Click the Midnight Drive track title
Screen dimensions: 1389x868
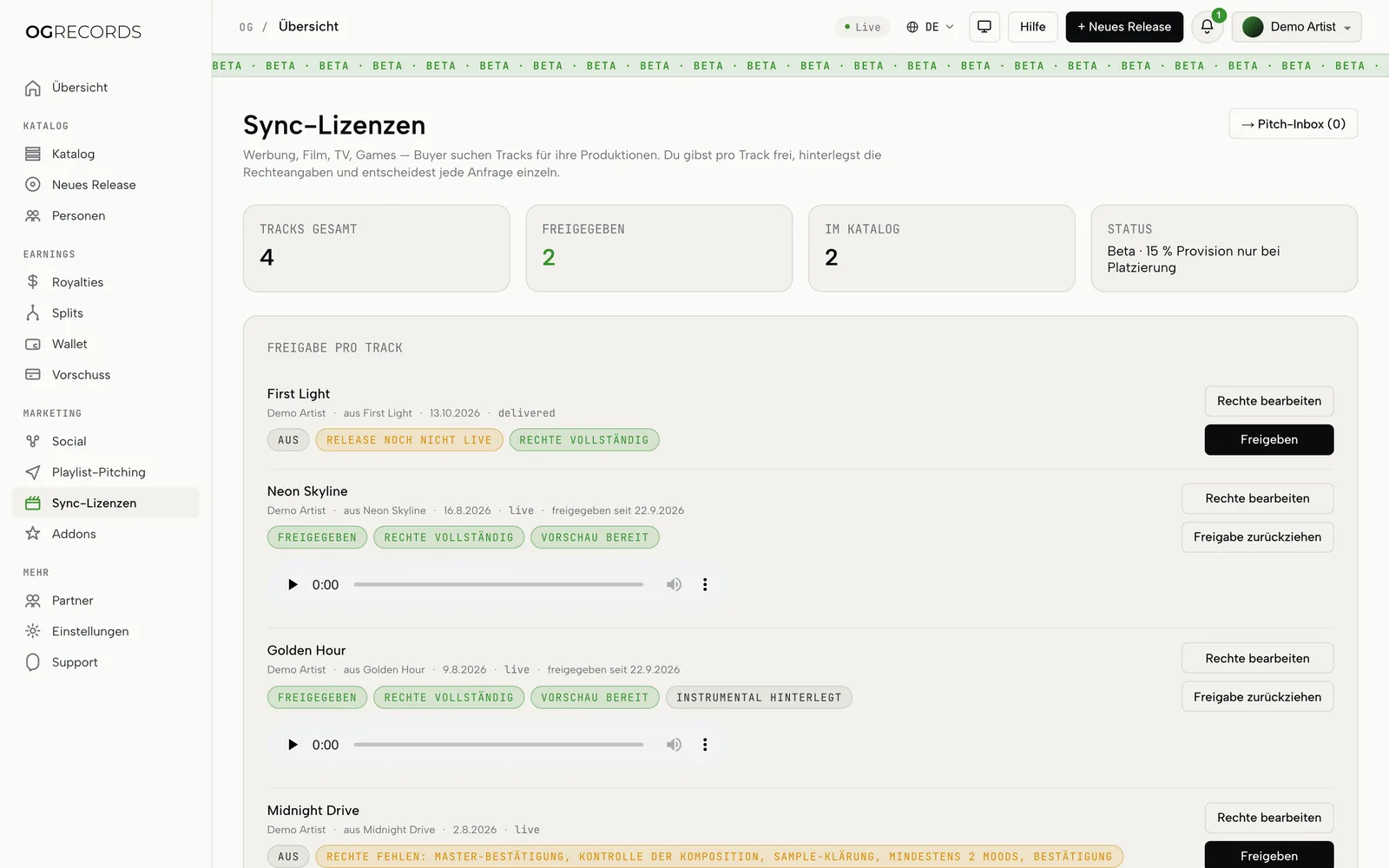pyautogui.click(x=313, y=811)
